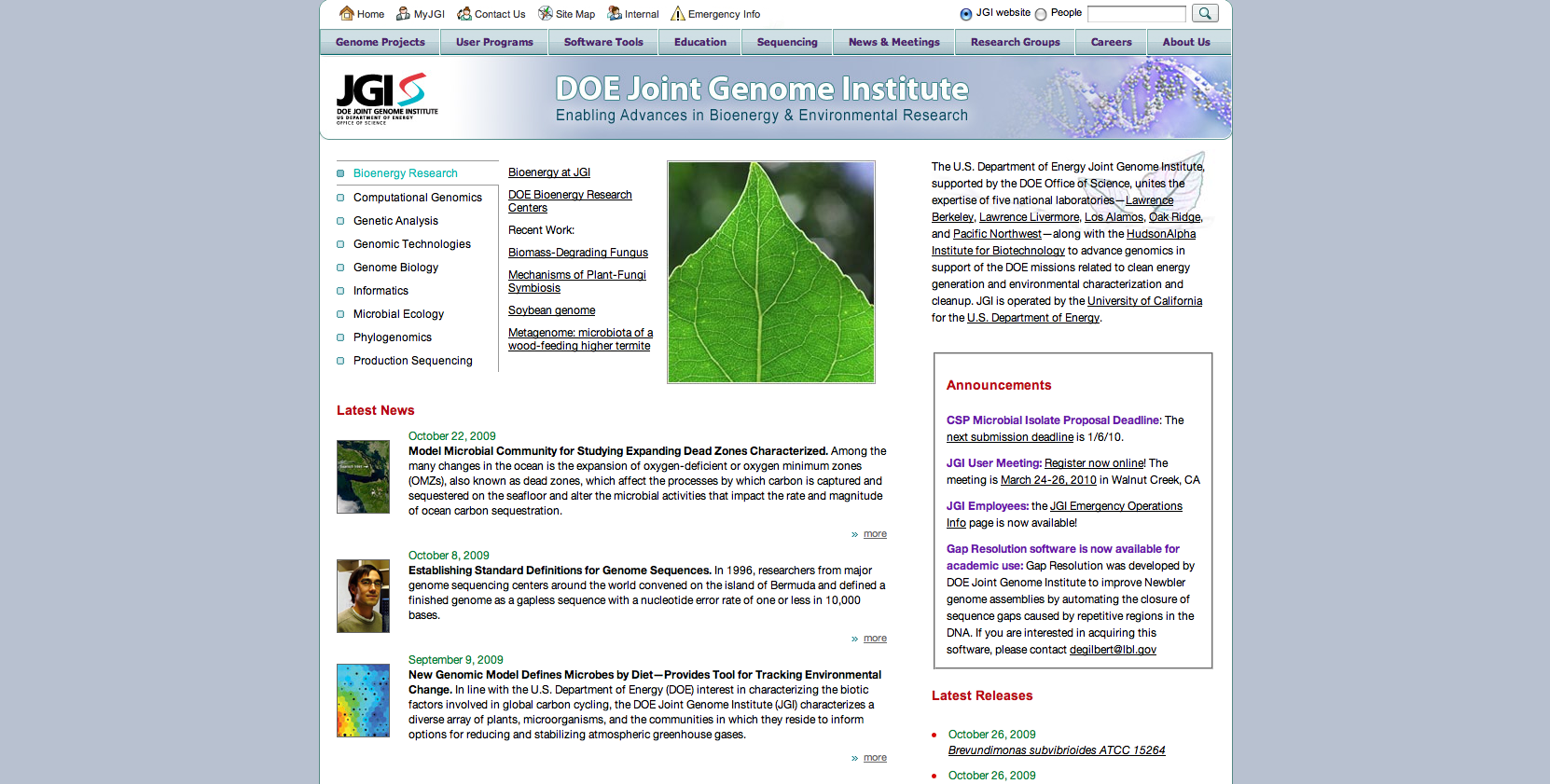The width and height of the screenshot is (1550, 784).
Task: Click the Site Map globe icon
Action: 546,13
